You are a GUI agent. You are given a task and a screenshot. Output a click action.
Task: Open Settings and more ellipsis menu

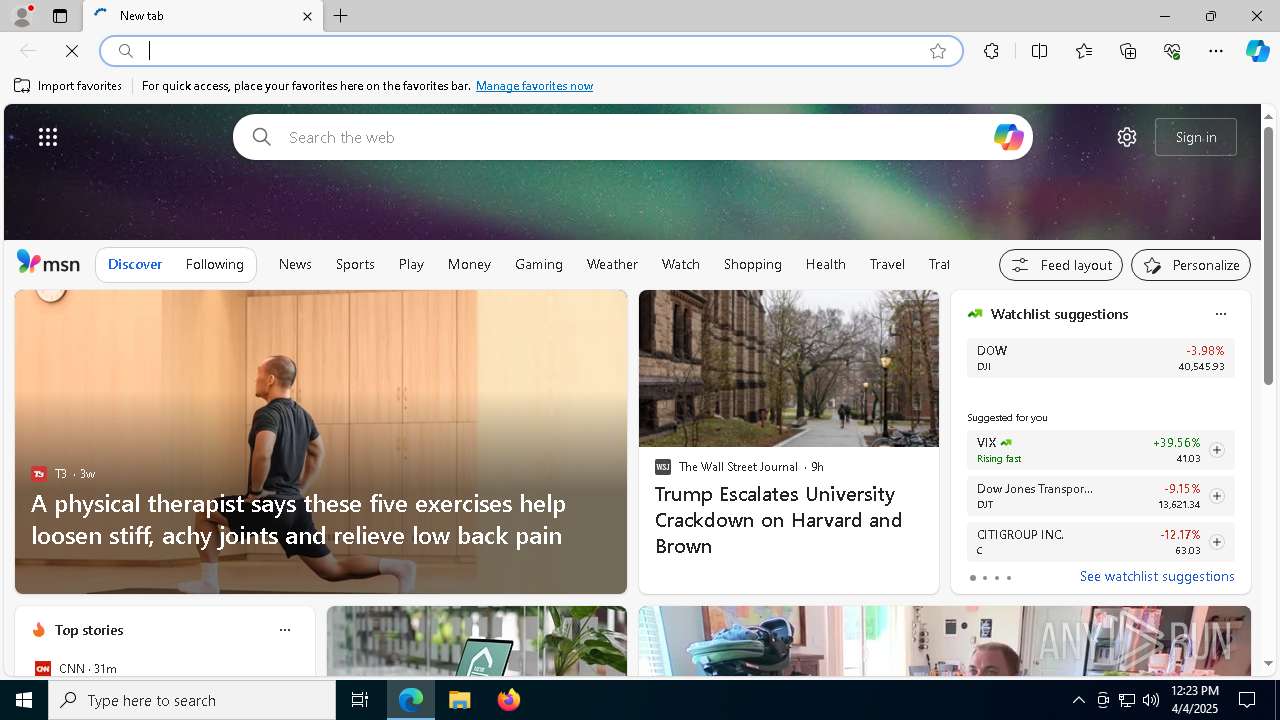point(1216,51)
